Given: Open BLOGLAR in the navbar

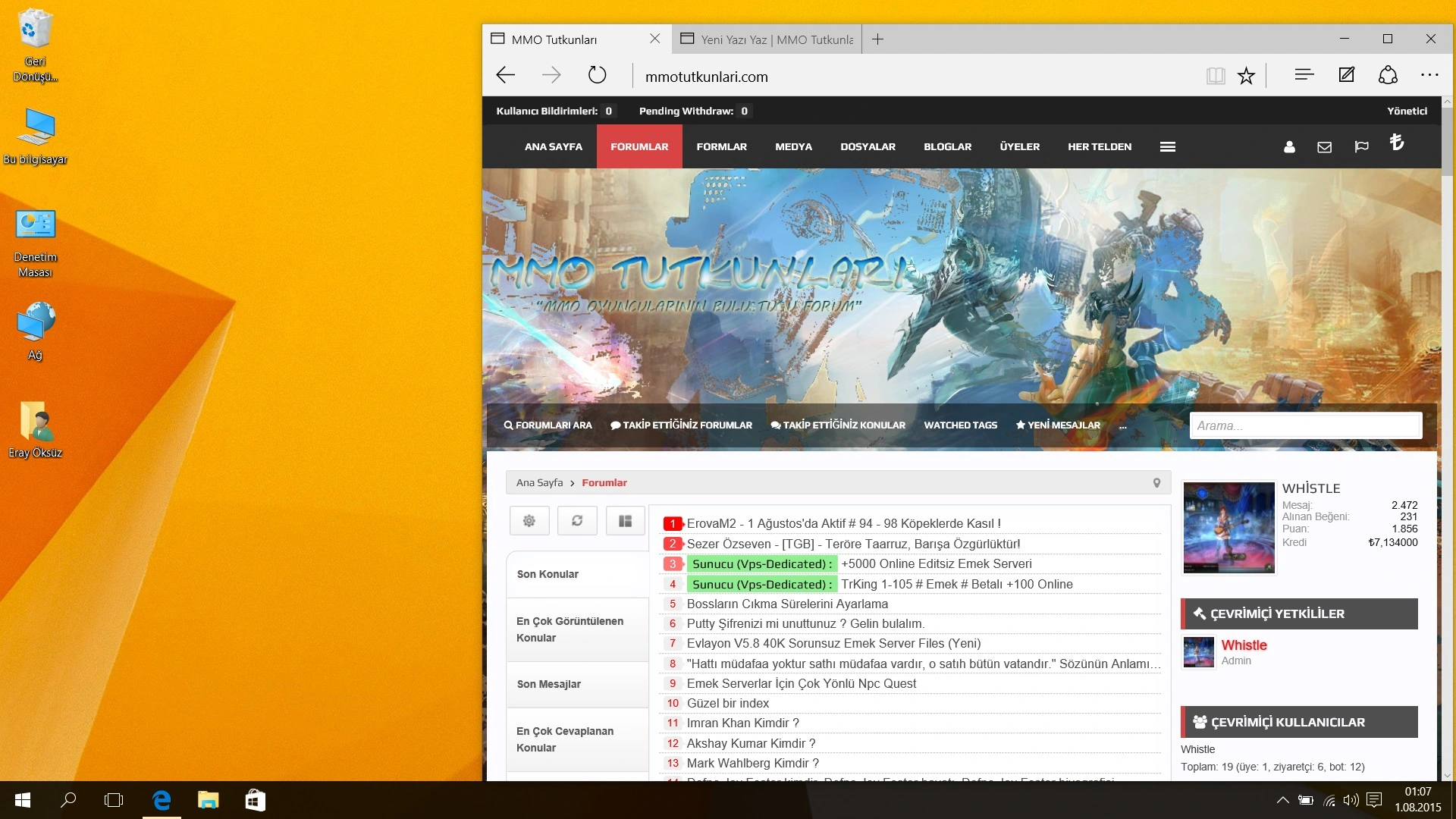Looking at the screenshot, I should click(x=947, y=147).
